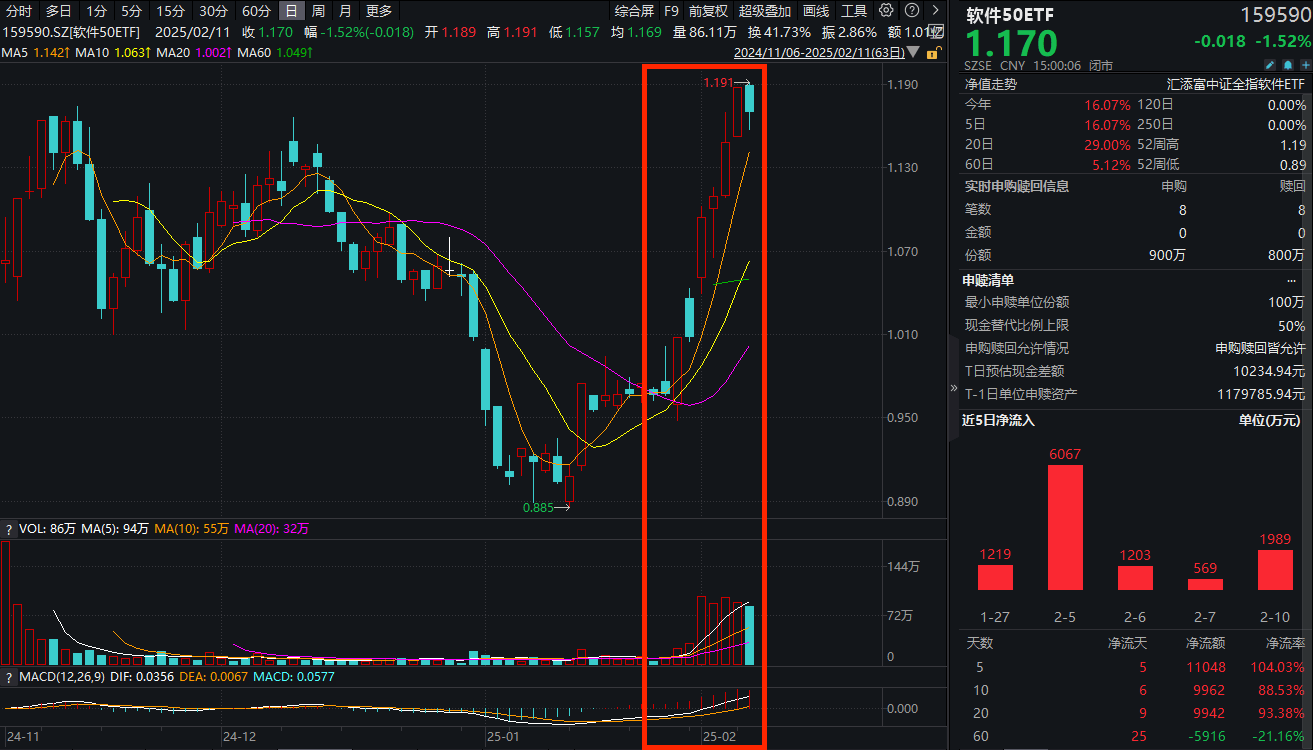Open the 画线 drawing tools

pyautogui.click(x=816, y=11)
